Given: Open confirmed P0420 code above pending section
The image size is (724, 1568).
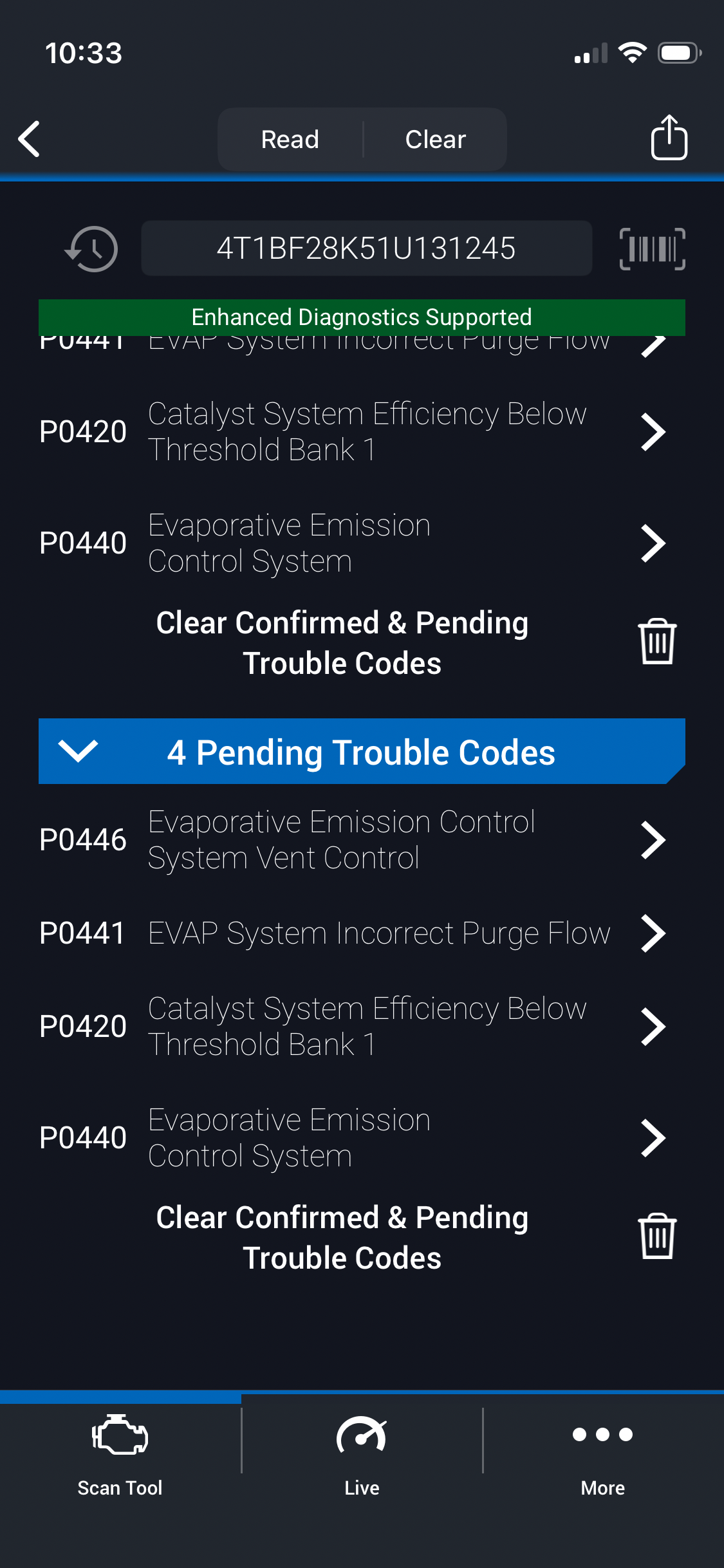Looking at the screenshot, I should 653,432.
